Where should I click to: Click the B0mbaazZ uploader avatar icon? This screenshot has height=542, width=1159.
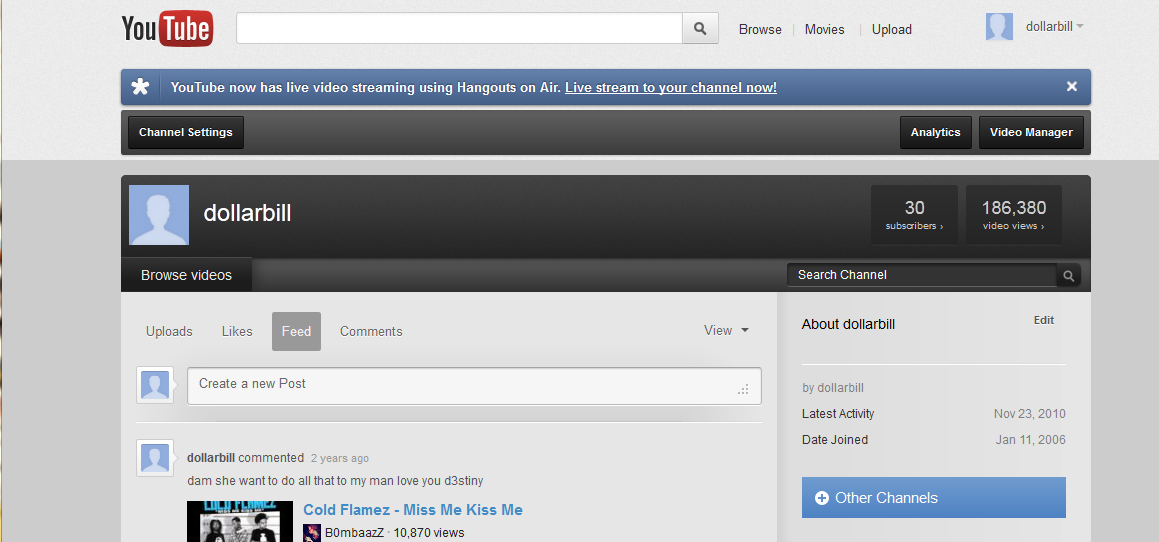click(312, 532)
